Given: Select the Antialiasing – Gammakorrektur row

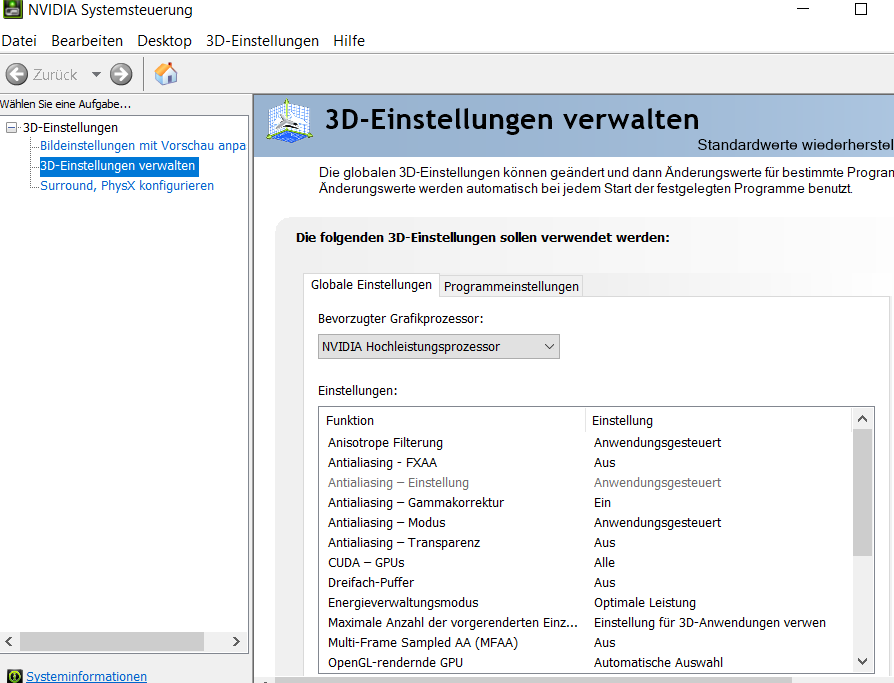Looking at the screenshot, I should pos(585,503).
